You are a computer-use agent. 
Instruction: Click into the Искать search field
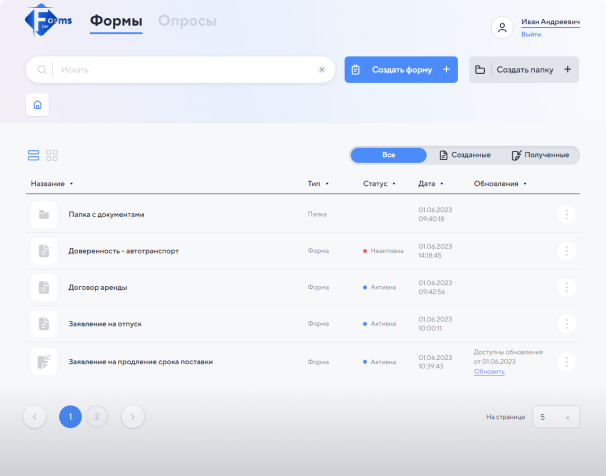pos(185,70)
